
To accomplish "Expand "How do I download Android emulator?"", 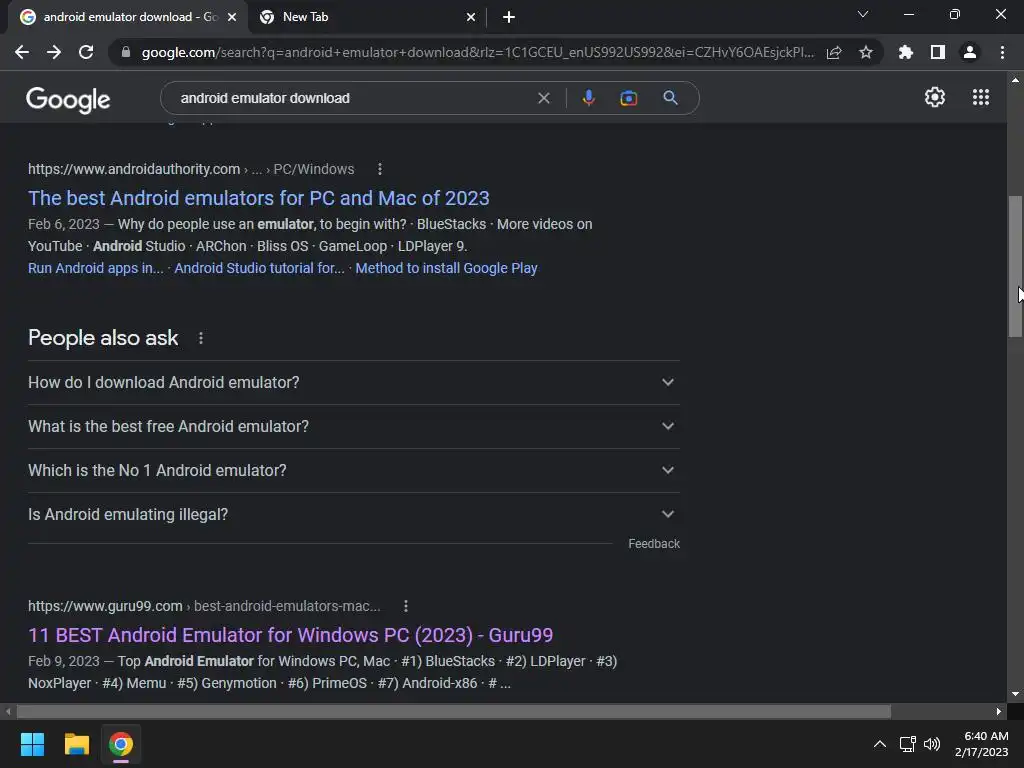I will [353, 383].
